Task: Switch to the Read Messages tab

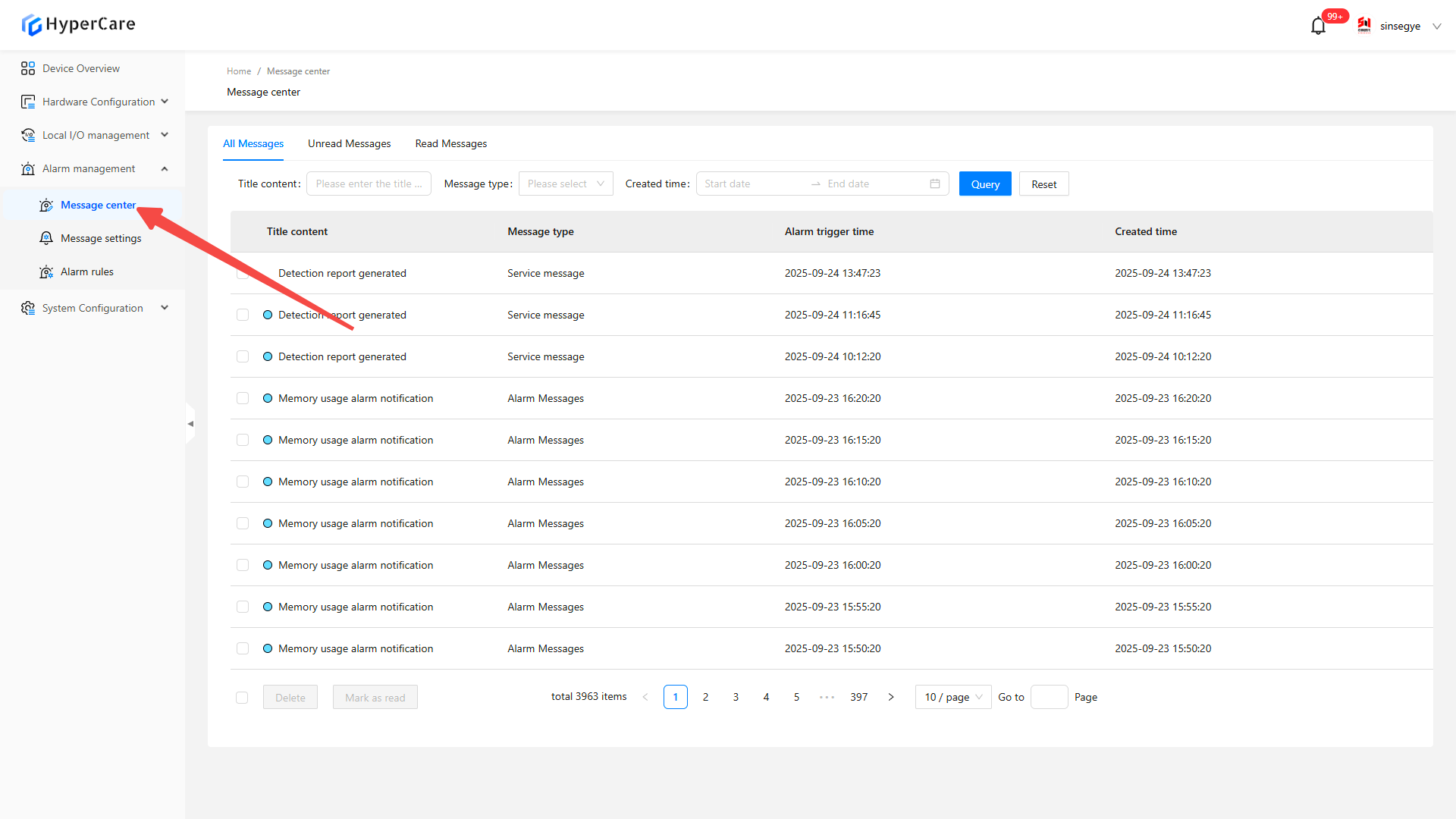Action: pos(450,143)
